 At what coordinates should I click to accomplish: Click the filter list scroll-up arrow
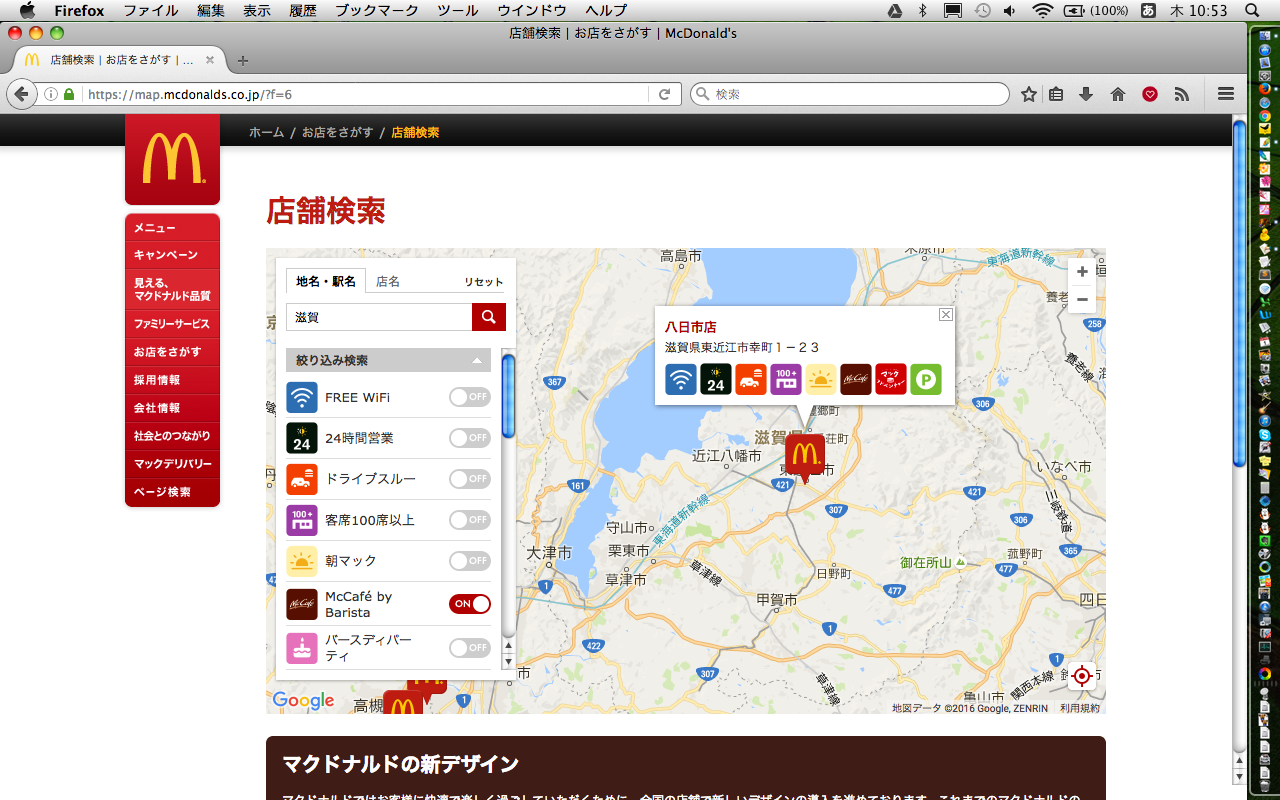(508, 646)
